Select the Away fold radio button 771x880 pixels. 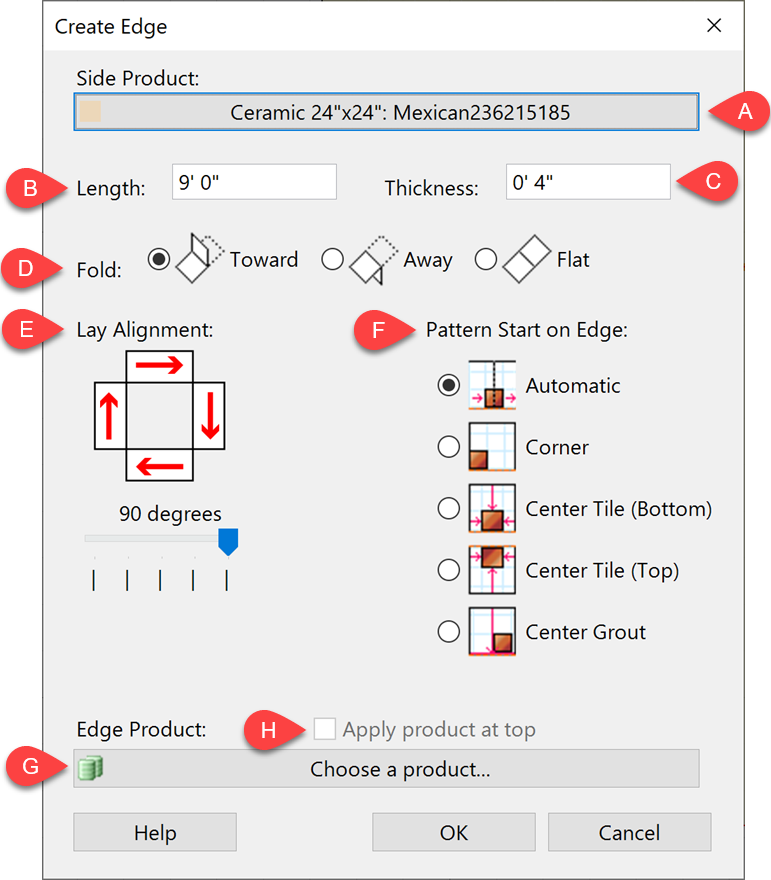(332, 259)
